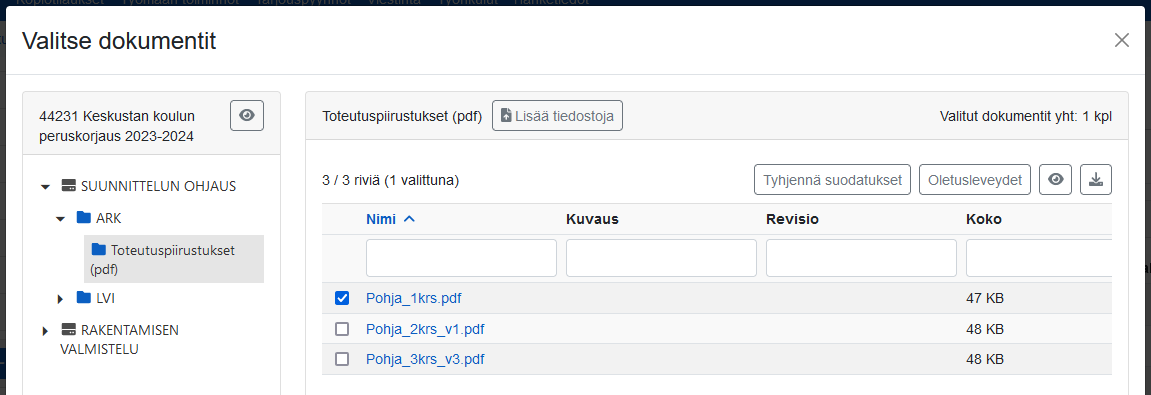The width and height of the screenshot is (1151, 395).
Task: Select SUUNNITTELUN OHJAUS in tree
Action: [x=158, y=186]
